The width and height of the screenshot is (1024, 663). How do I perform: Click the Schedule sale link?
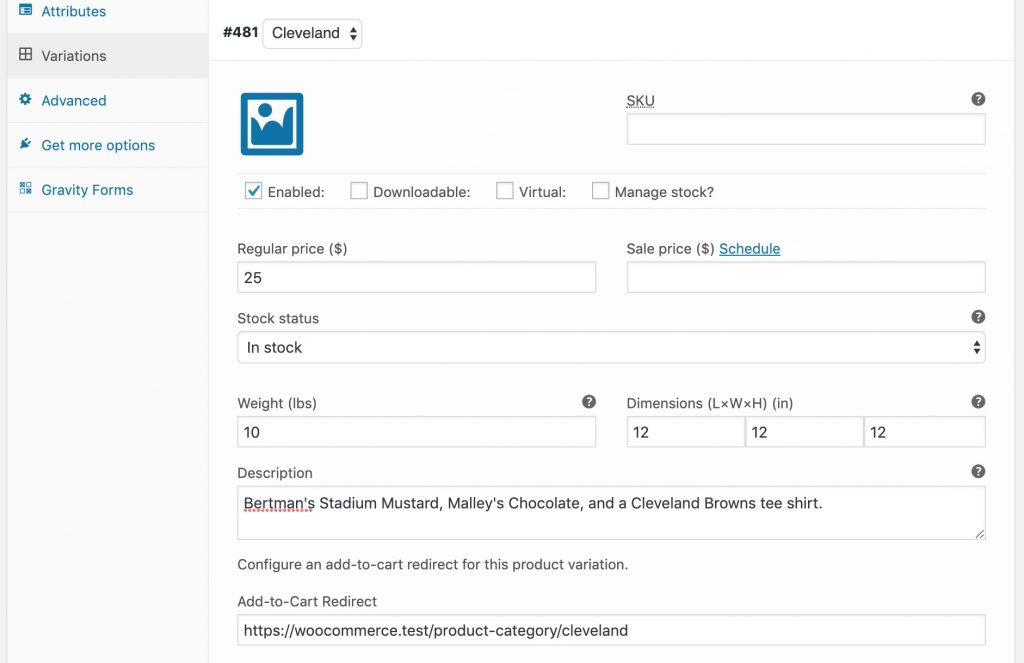tap(750, 249)
